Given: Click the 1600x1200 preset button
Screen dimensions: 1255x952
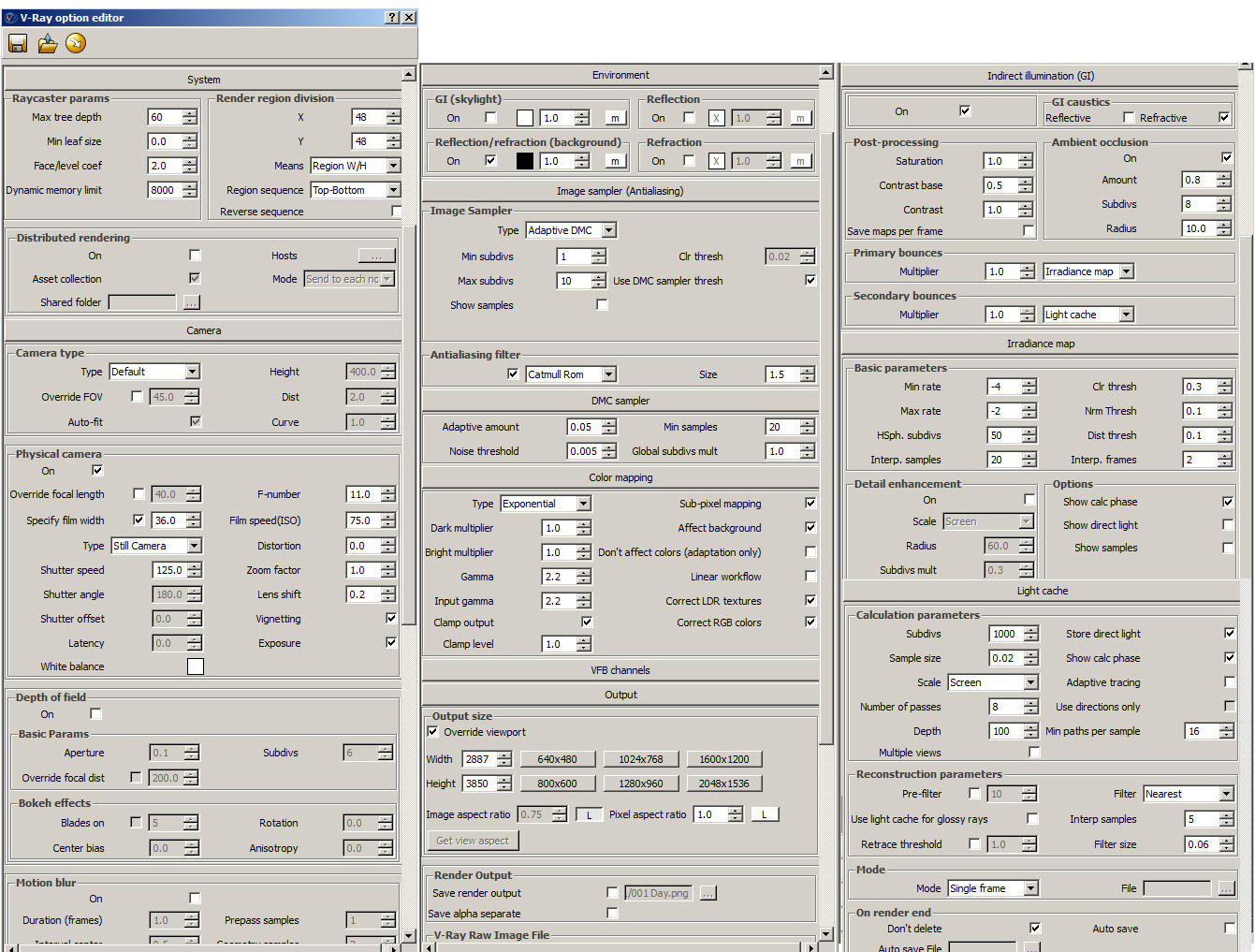Looking at the screenshot, I should tap(724, 759).
